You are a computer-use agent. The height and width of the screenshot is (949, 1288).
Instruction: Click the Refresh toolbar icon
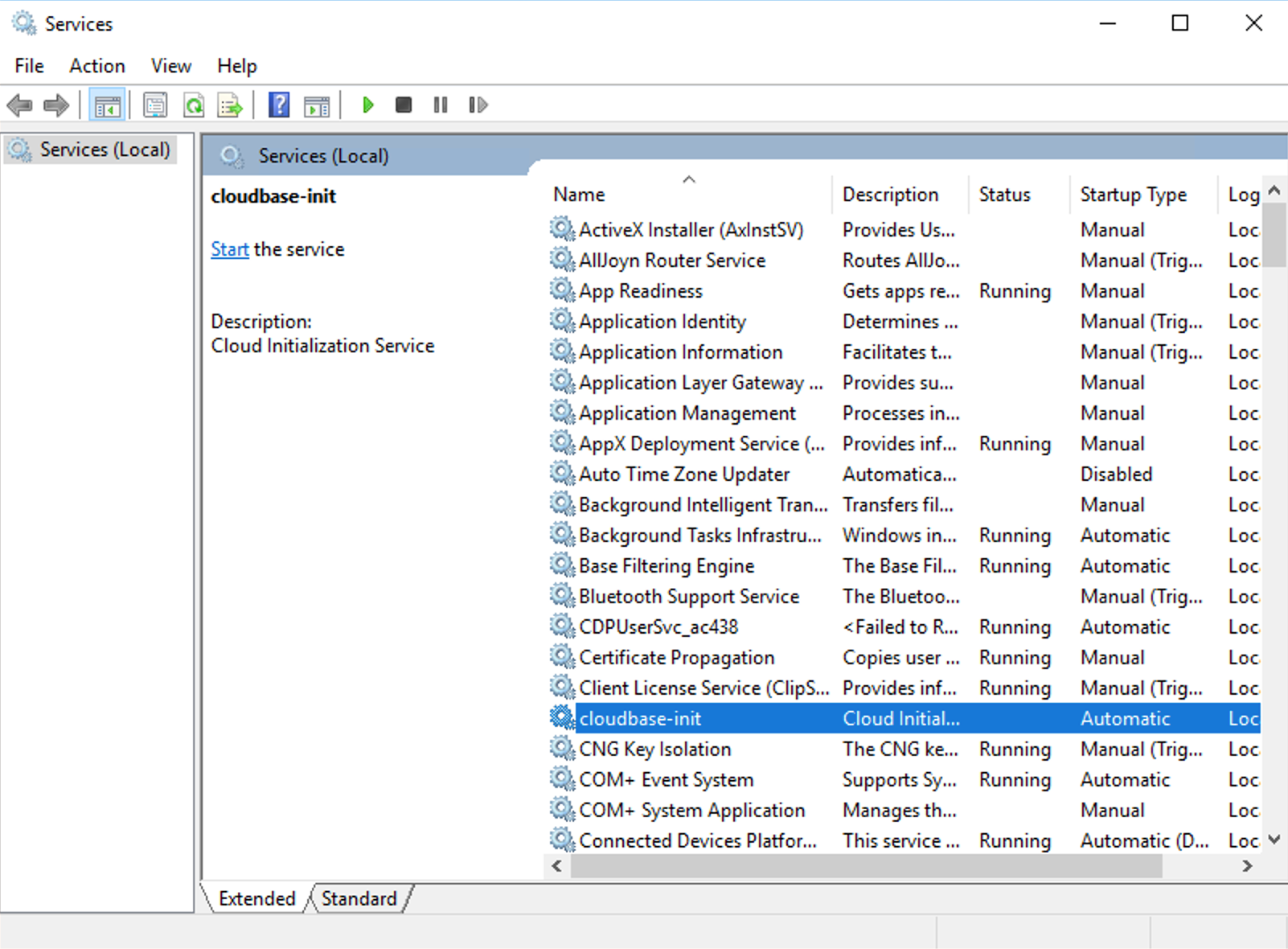point(194,105)
